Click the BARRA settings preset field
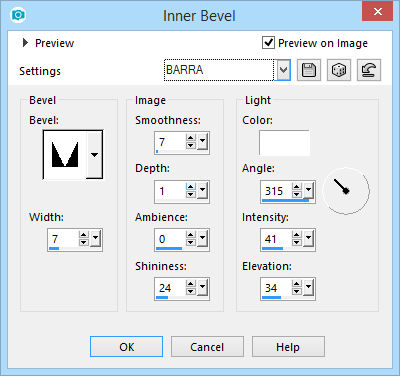400x376 pixels. pos(219,70)
